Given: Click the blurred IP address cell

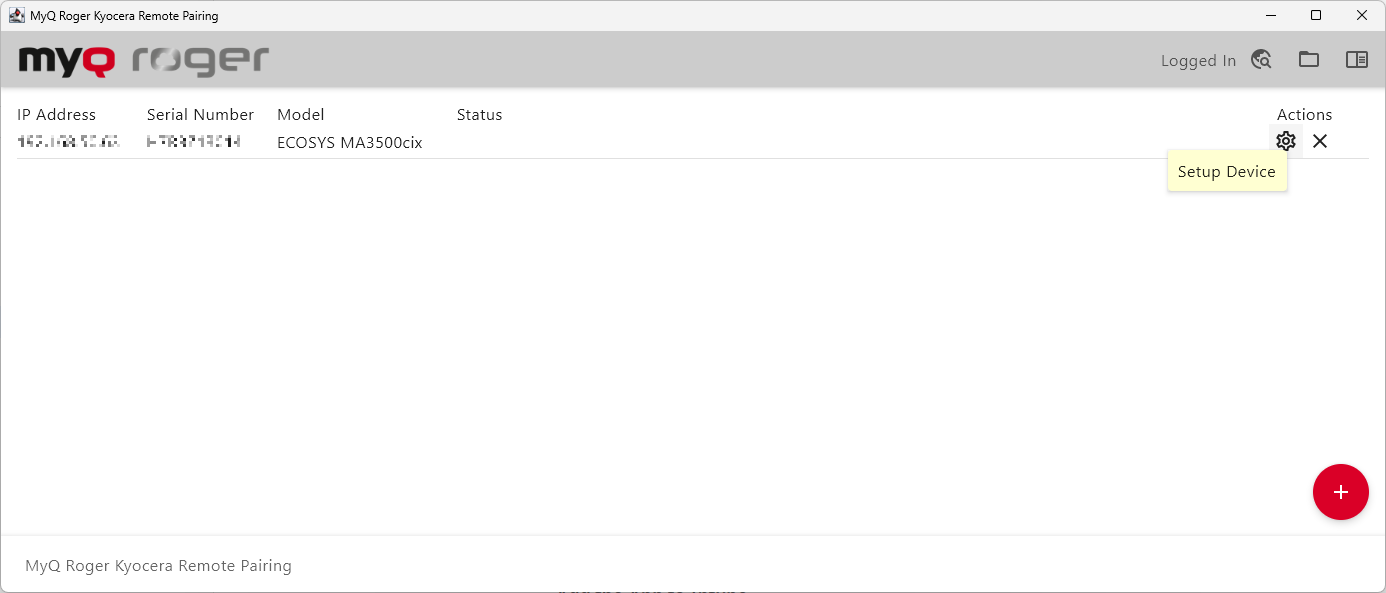Looking at the screenshot, I should [x=68, y=142].
